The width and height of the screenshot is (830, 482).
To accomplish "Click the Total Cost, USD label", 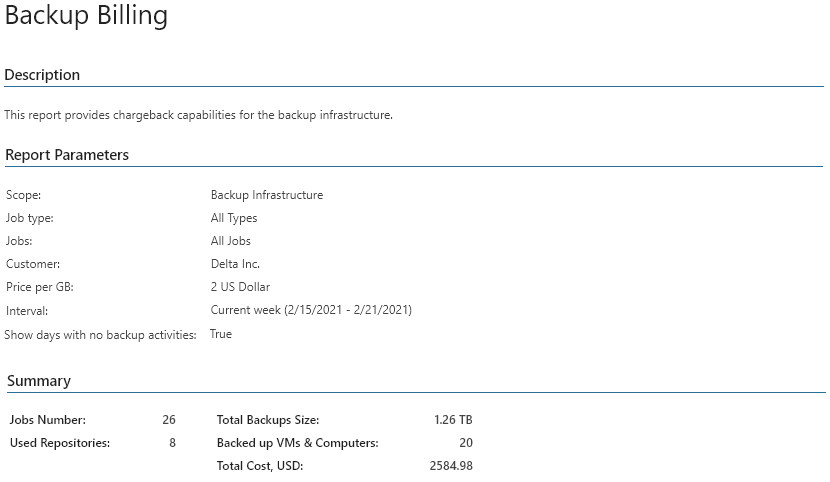I will click(260, 466).
